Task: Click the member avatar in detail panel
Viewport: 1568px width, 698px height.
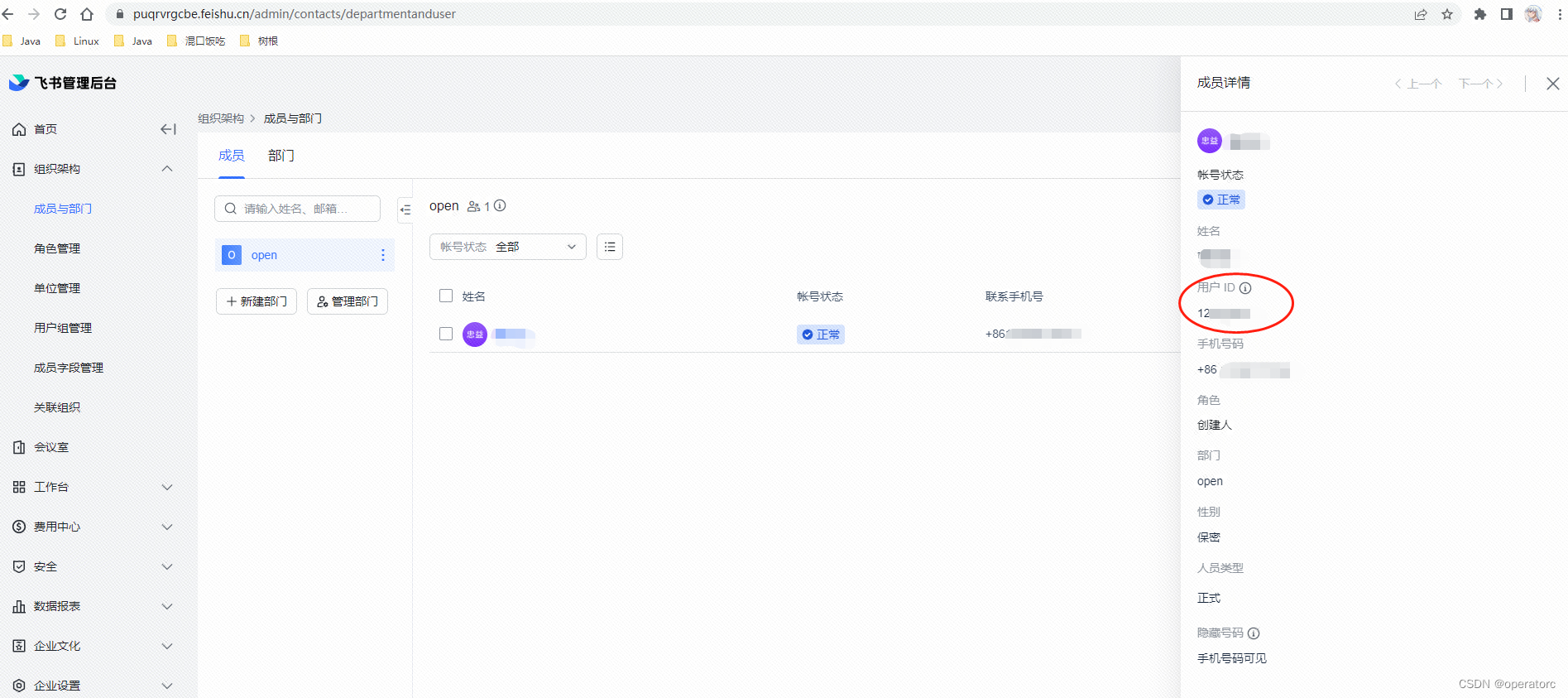Action: [x=1210, y=141]
